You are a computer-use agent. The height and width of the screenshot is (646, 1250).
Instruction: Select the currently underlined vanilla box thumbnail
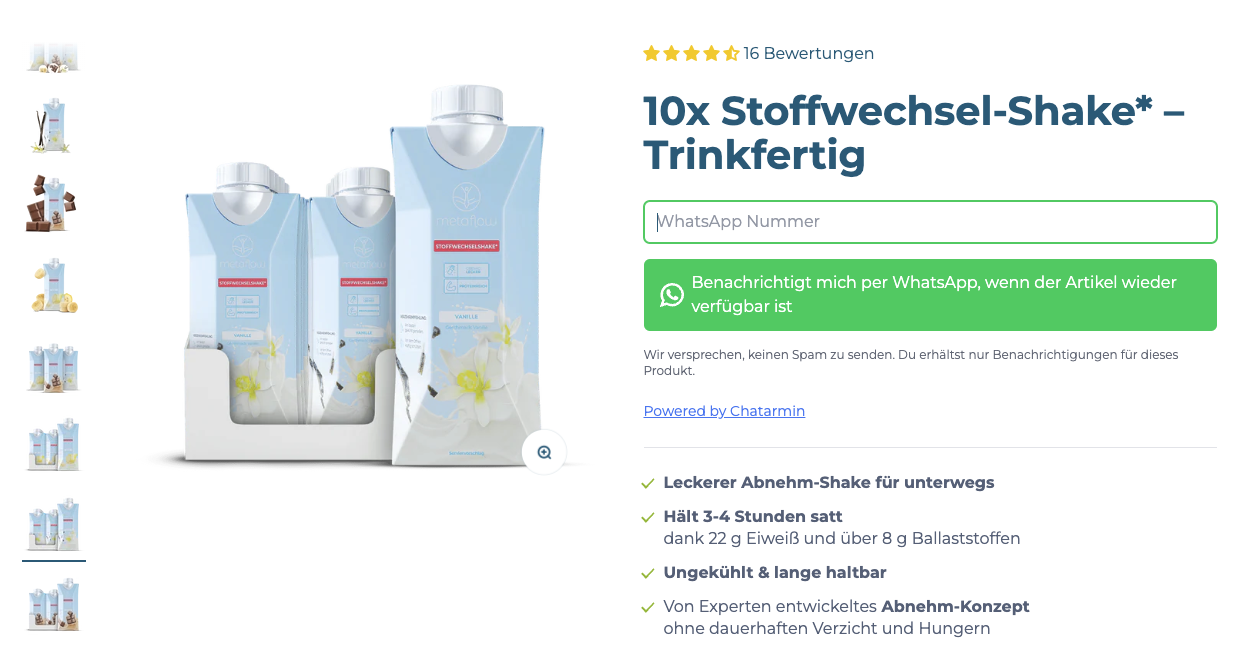54,525
